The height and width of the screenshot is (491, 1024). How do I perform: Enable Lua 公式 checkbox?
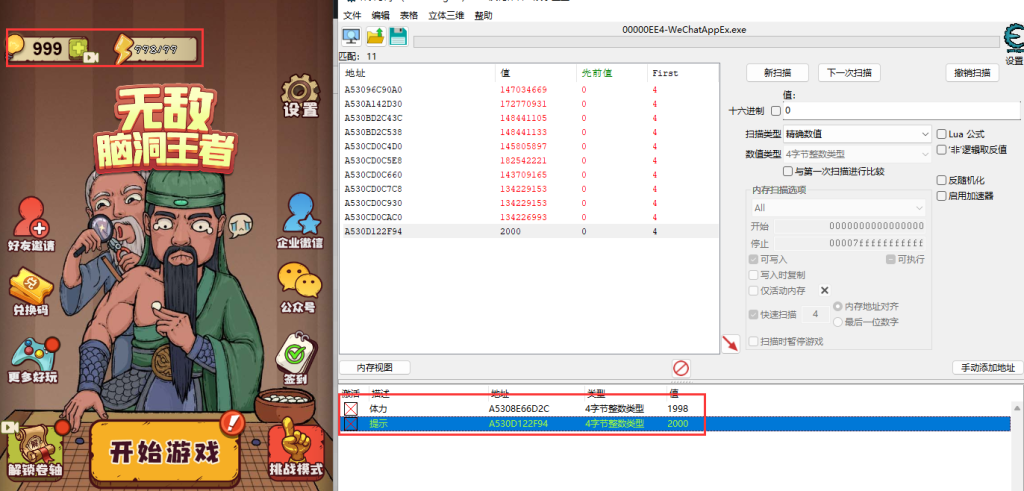tap(941, 134)
